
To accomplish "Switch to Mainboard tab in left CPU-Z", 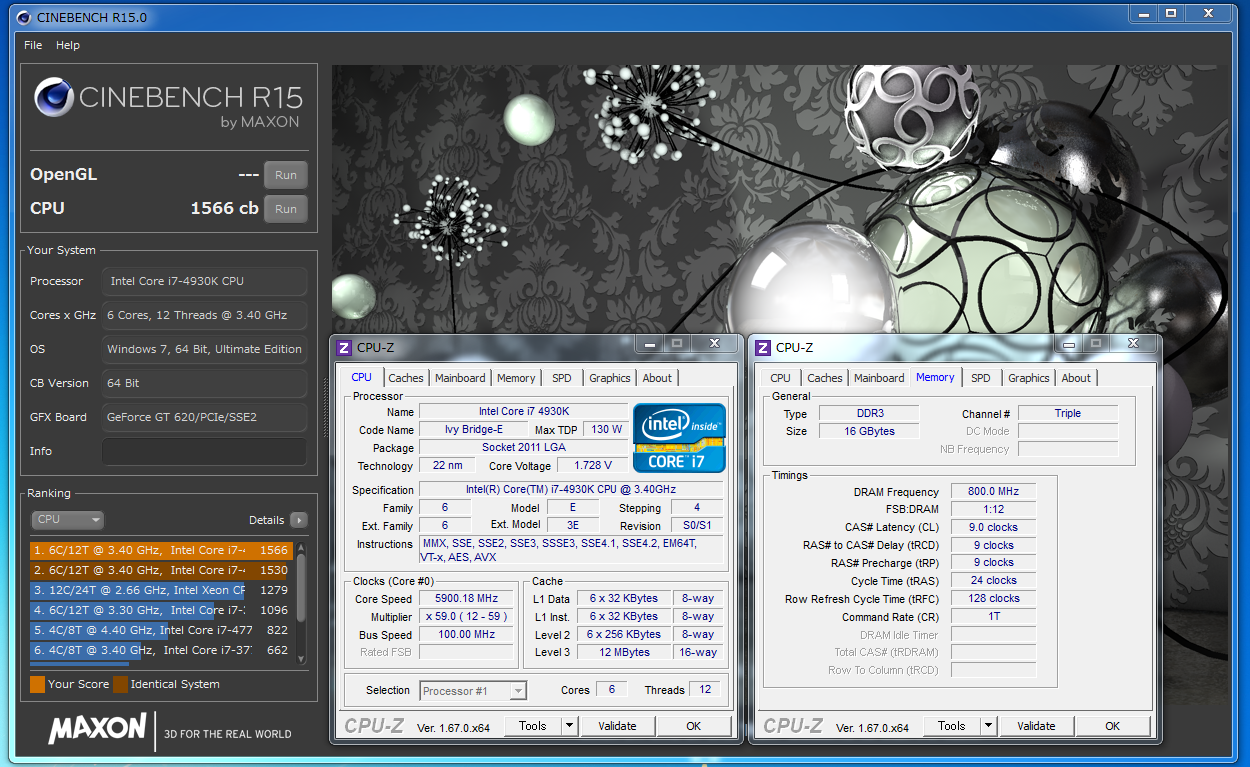I will pyautogui.click(x=460, y=378).
